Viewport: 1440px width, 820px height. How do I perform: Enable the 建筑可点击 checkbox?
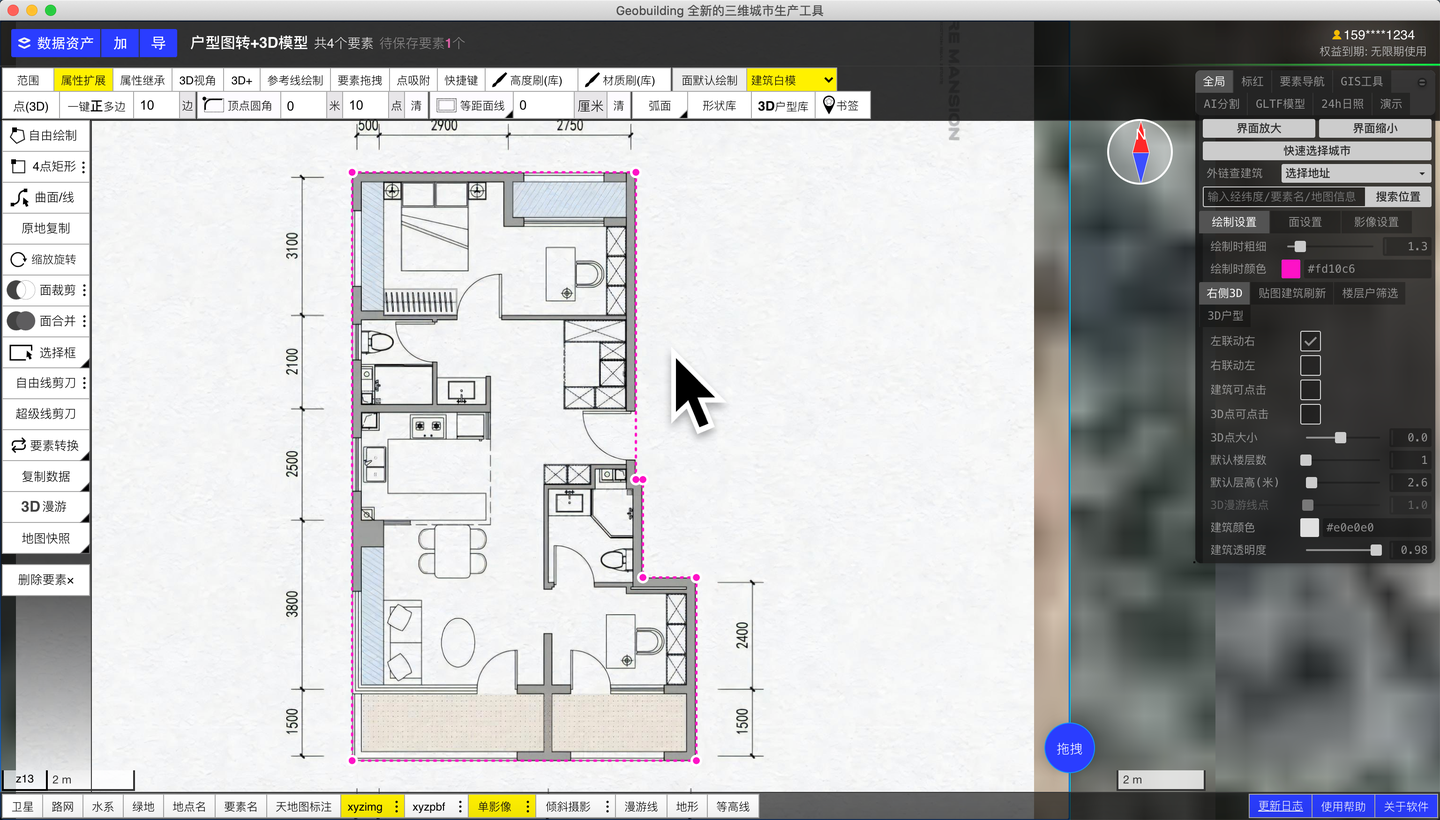(x=1310, y=390)
